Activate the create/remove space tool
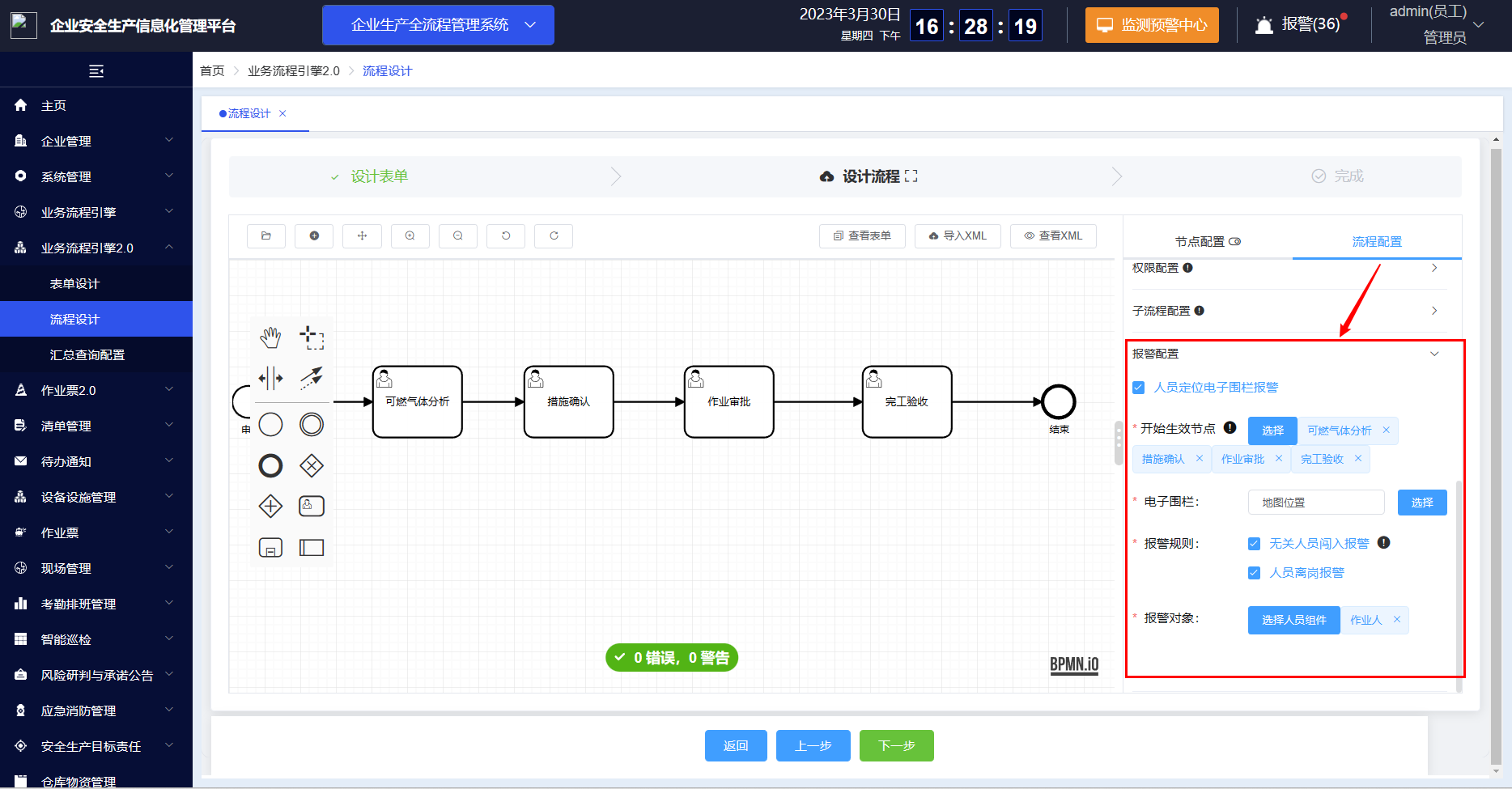1512x789 pixels. [270, 378]
